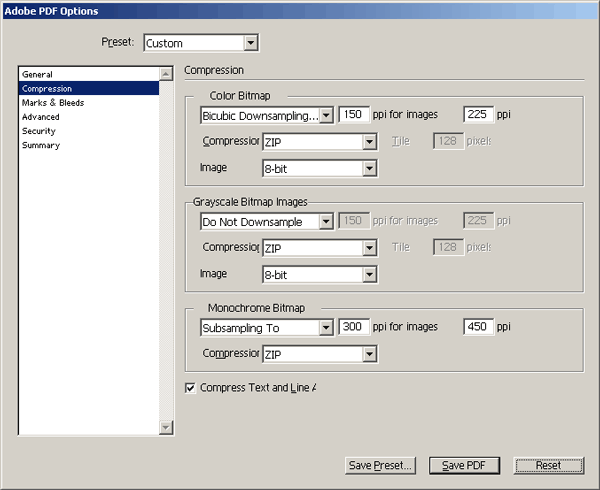The image size is (600, 490).
Task: Click Color Bitmap 225 ppi threshold field
Action: point(478,114)
